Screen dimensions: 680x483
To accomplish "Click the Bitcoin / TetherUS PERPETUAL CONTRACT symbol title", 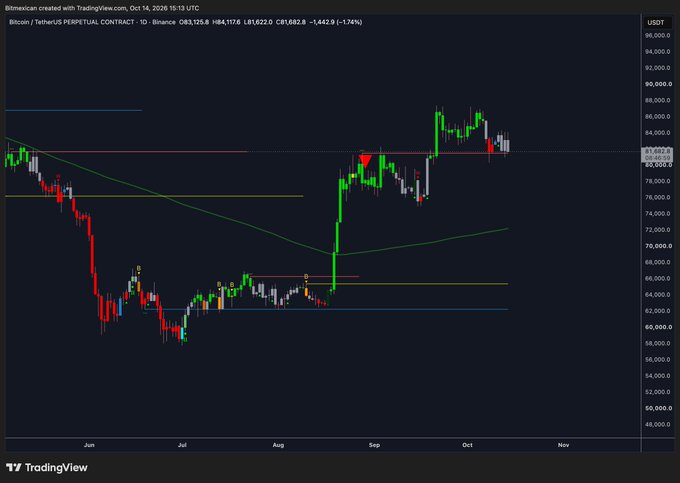I will 72,22.
